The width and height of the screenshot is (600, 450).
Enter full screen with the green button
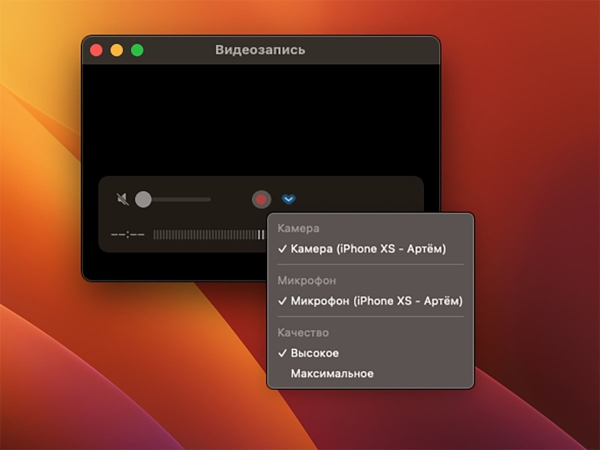[137, 50]
